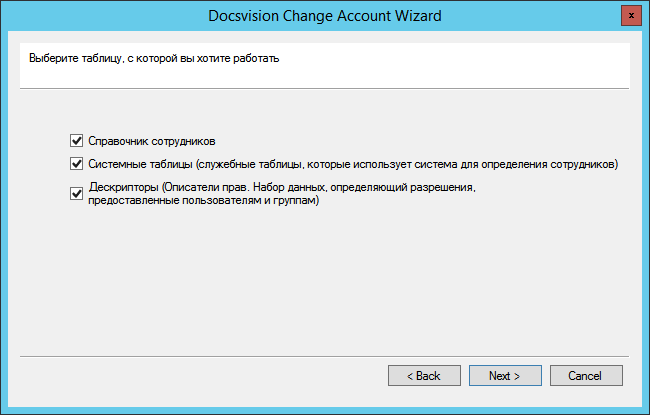Proceed using the "Next >" button
This screenshot has width=650, height=415.
coord(504,376)
